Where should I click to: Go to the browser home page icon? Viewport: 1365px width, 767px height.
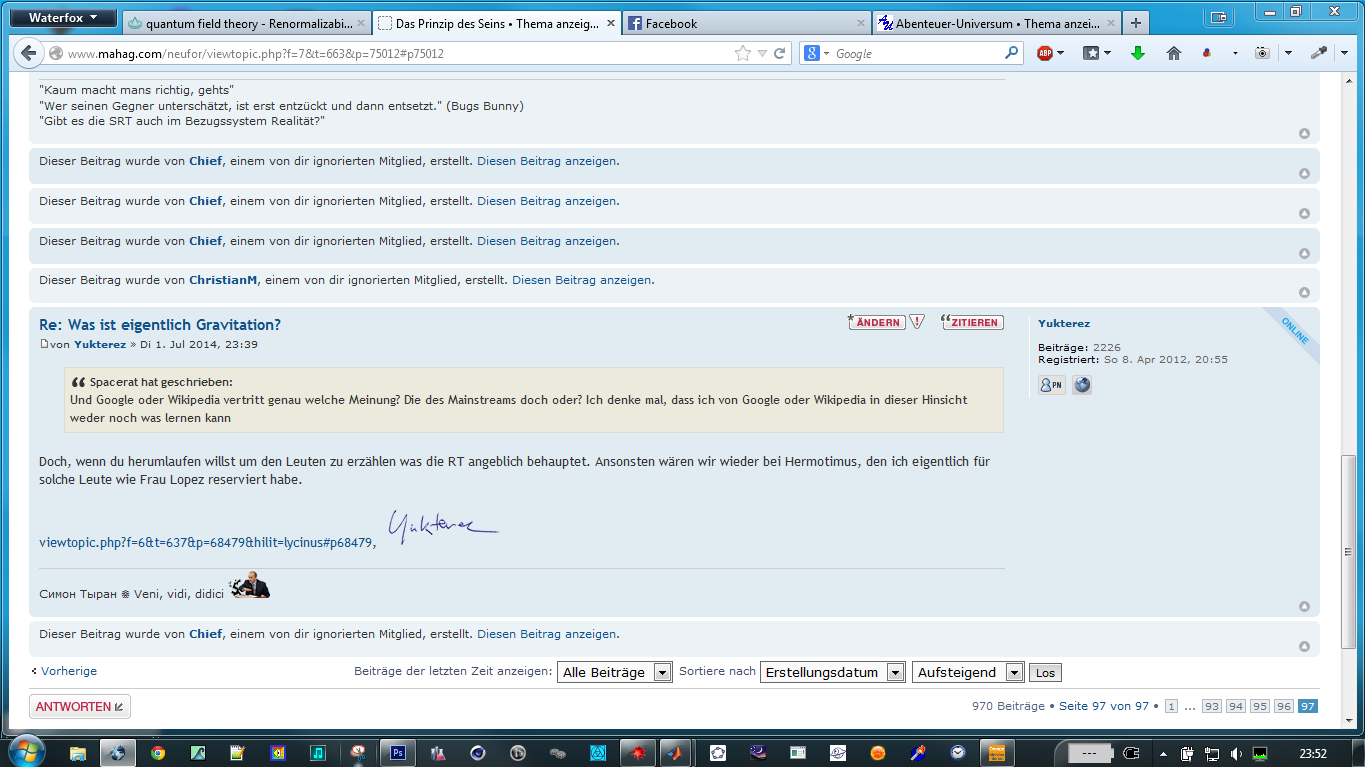click(1174, 53)
